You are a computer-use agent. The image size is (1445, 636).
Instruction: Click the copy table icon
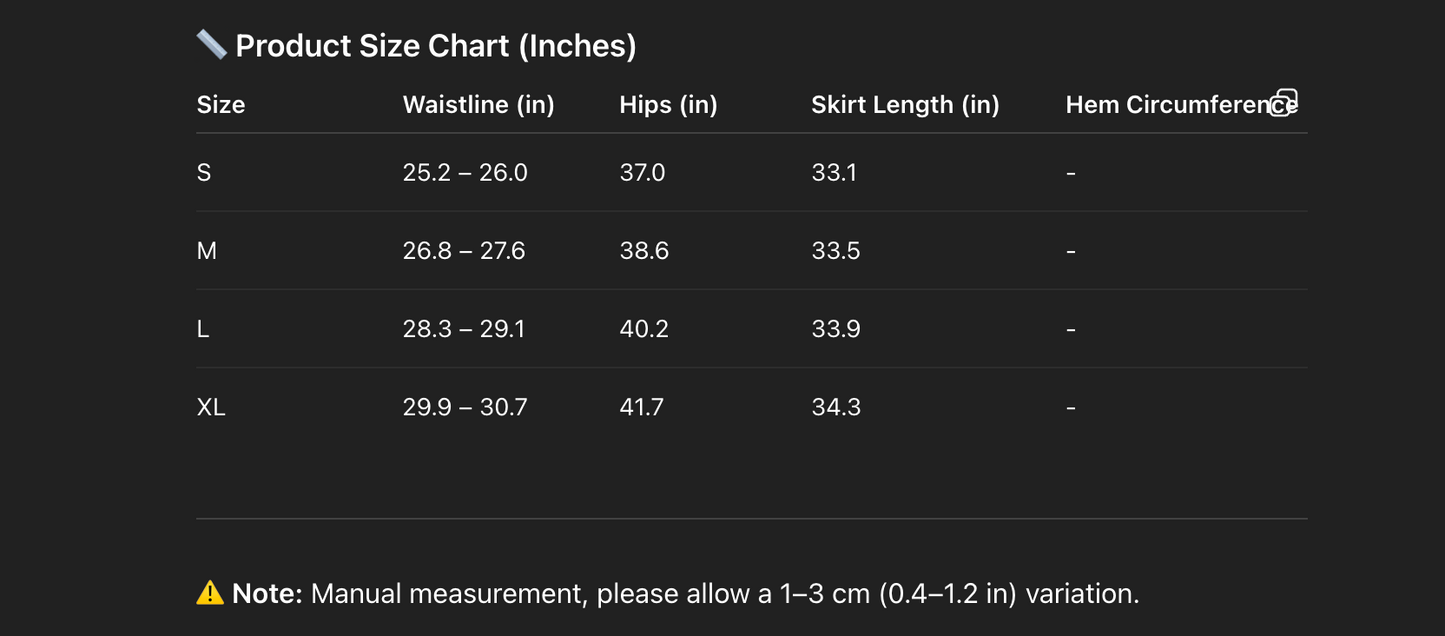(x=1283, y=103)
